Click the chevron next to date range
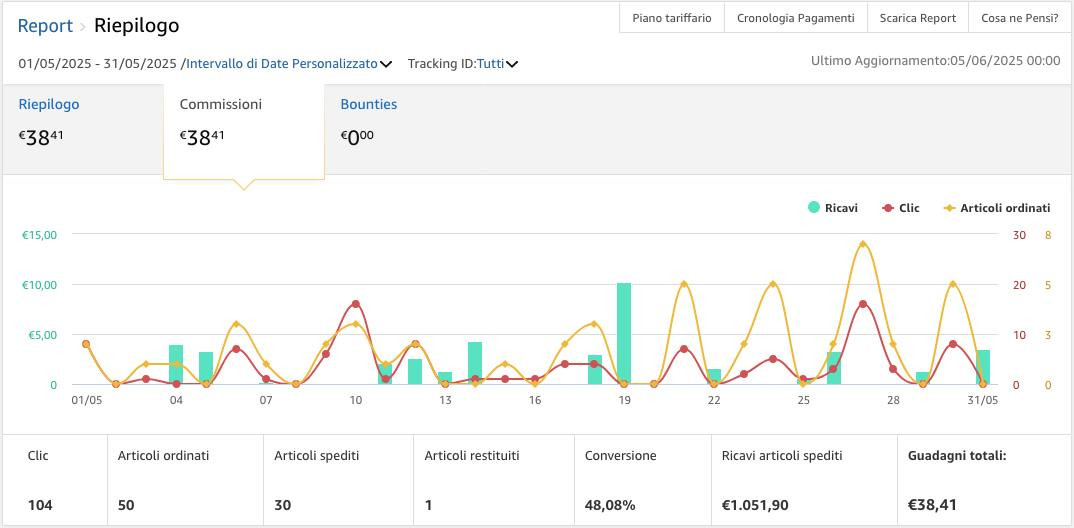Screen dimensions: 1074x528 (386, 65)
